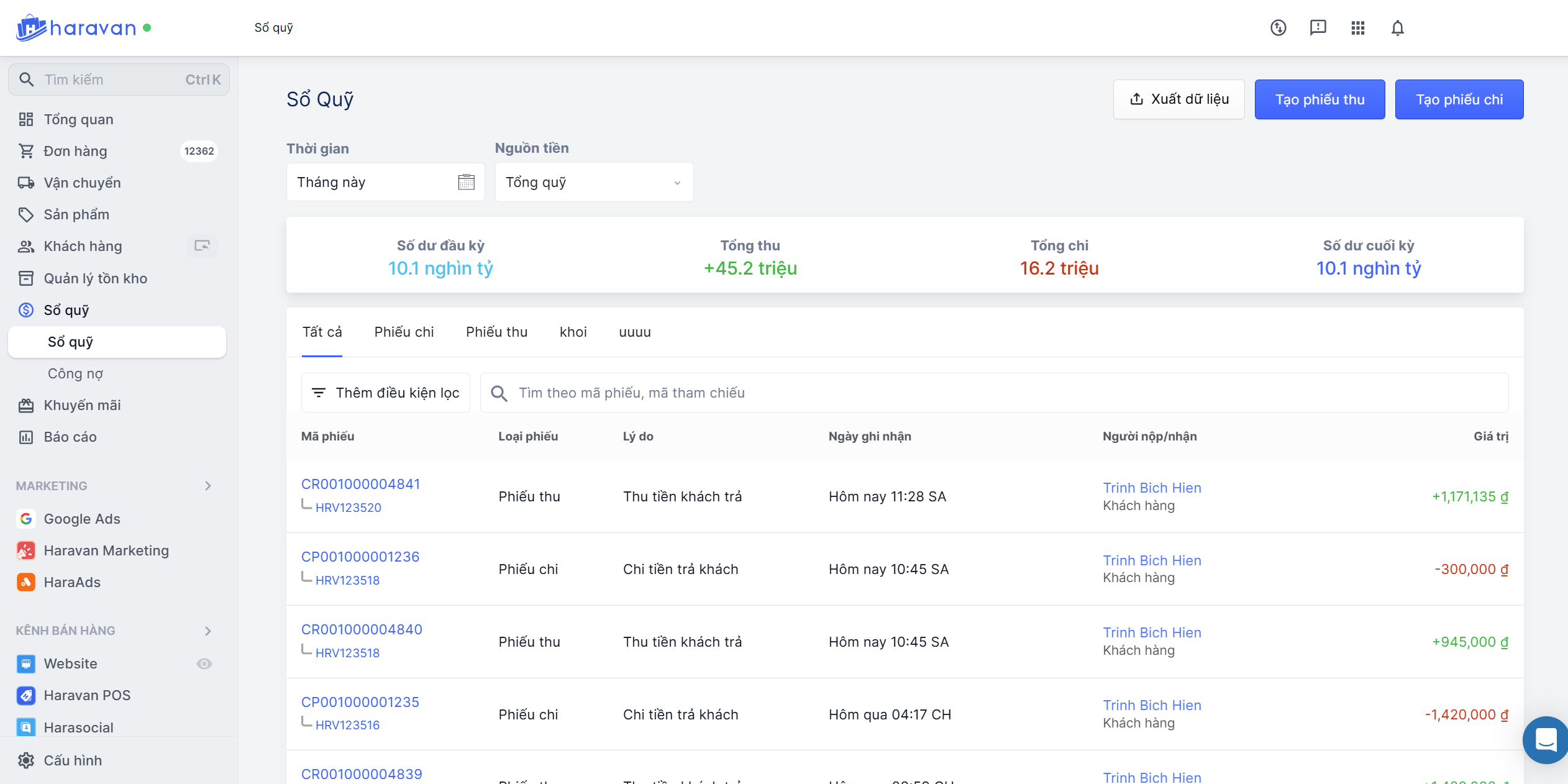Open the Nguồn tiền Tổng quỹ dropdown
The height and width of the screenshot is (784, 1568).
(x=593, y=182)
